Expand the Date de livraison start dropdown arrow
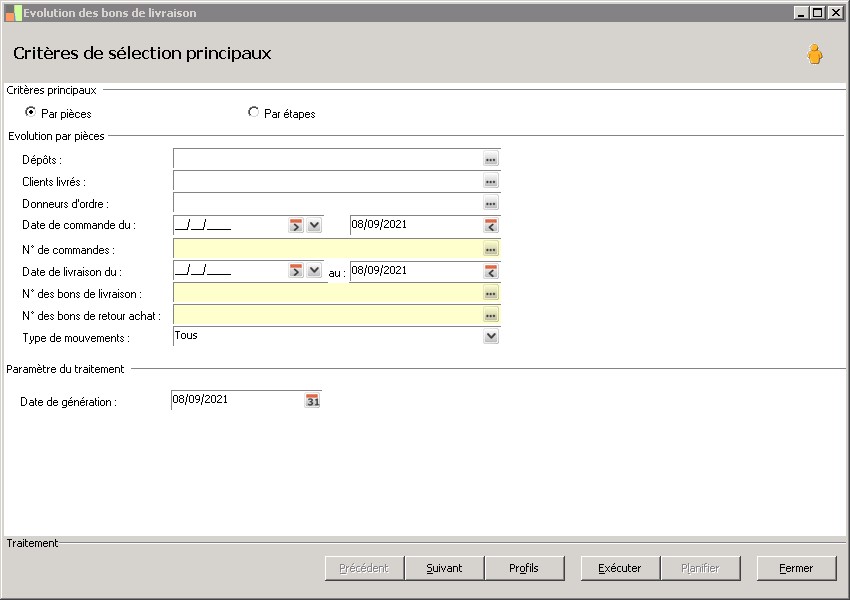 (x=314, y=270)
